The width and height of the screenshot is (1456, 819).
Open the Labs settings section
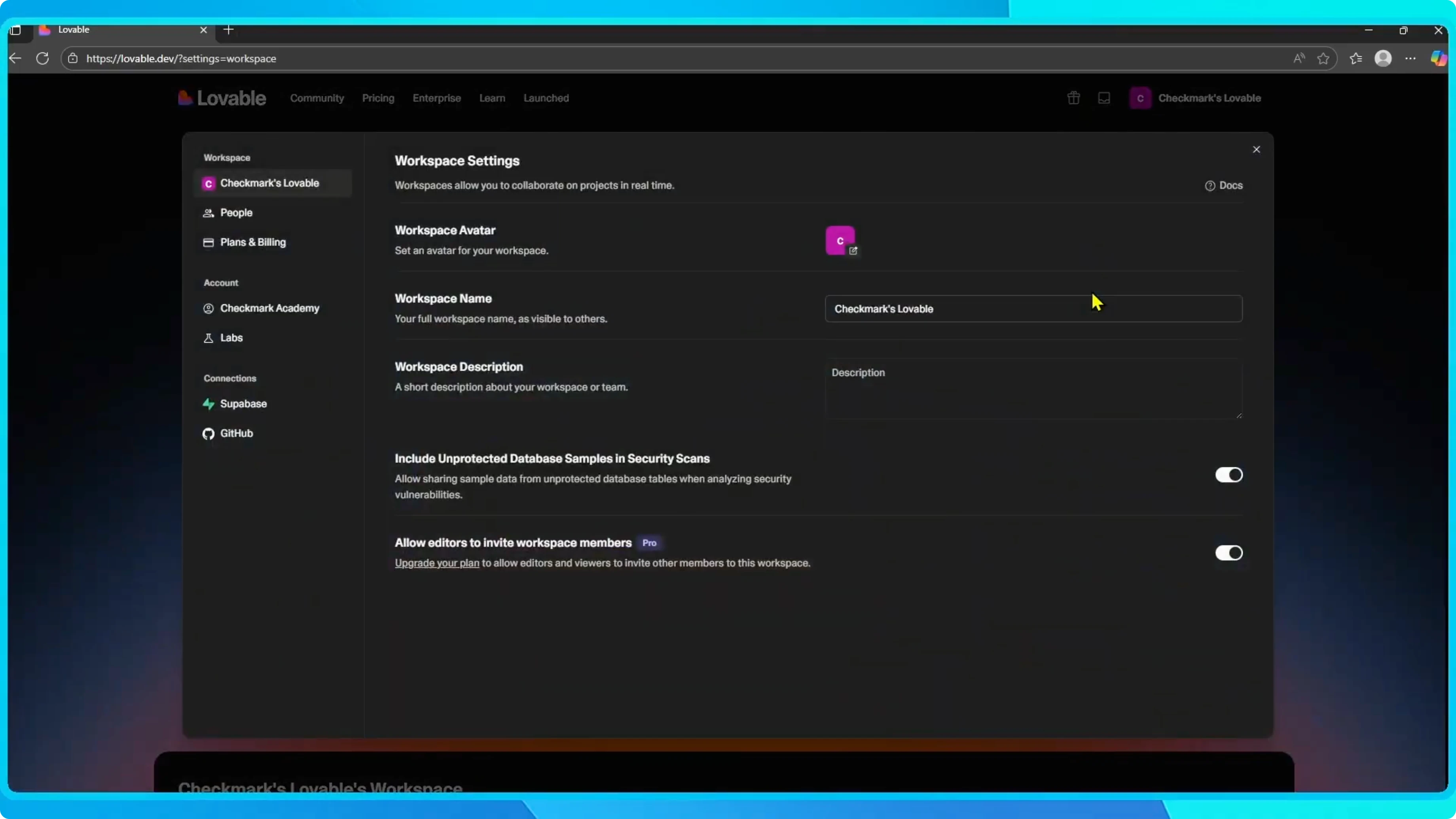point(273,337)
